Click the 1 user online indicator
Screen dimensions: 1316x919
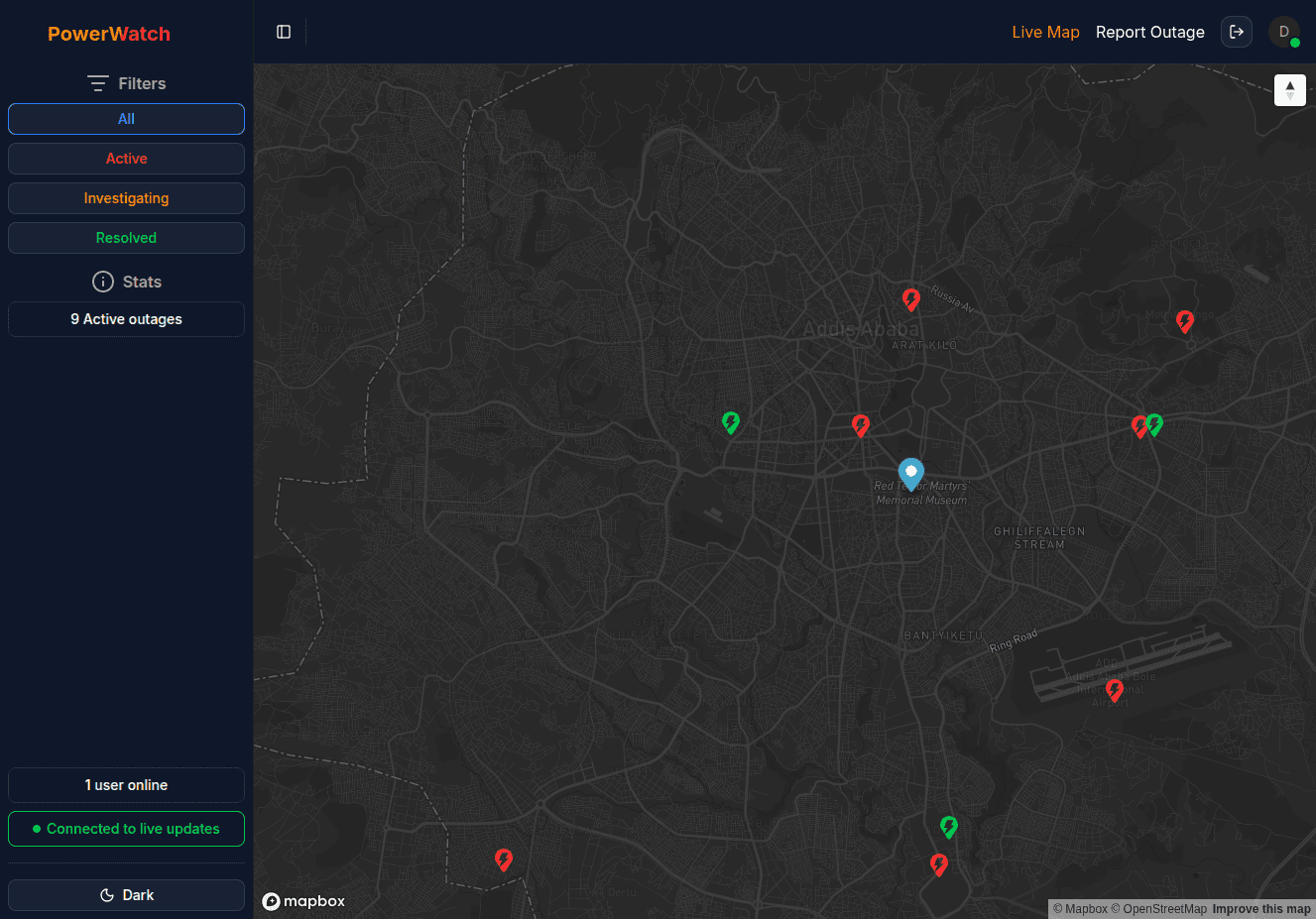(x=126, y=785)
